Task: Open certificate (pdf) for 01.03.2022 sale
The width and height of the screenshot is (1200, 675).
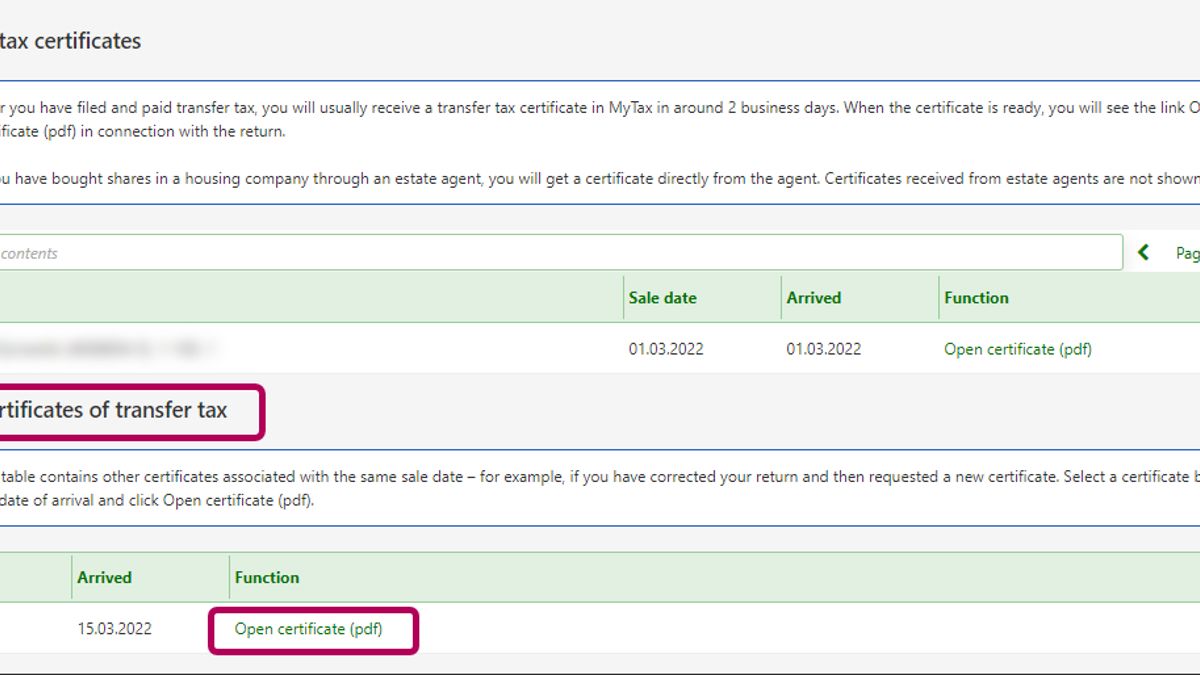Action: click(x=1017, y=349)
